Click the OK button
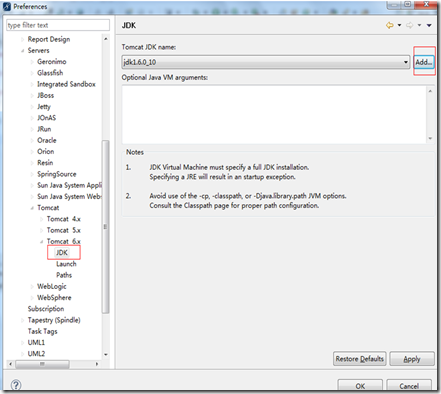 pos(360,386)
